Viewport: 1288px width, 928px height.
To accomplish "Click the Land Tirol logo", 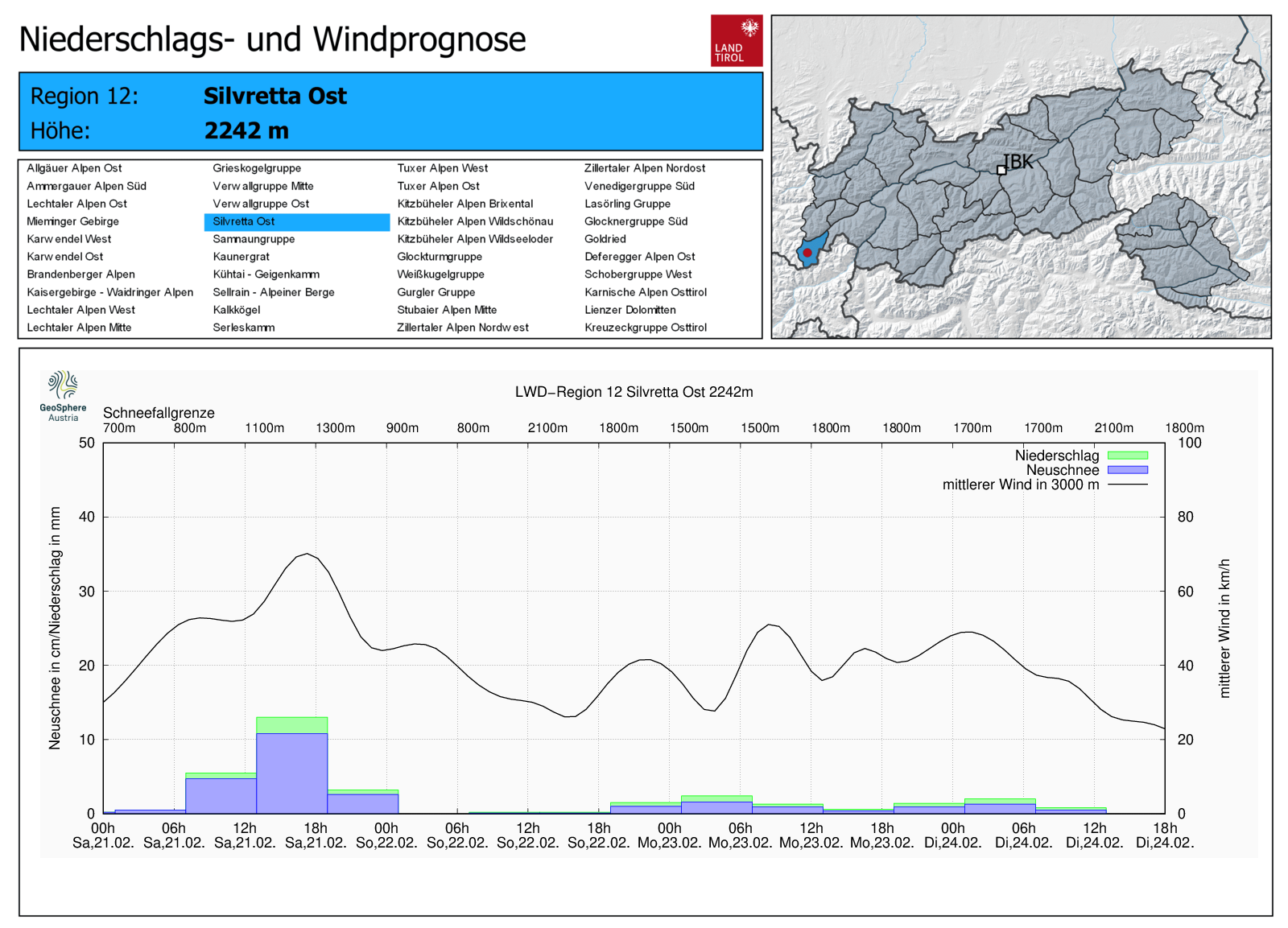I will click(x=736, y=40).
